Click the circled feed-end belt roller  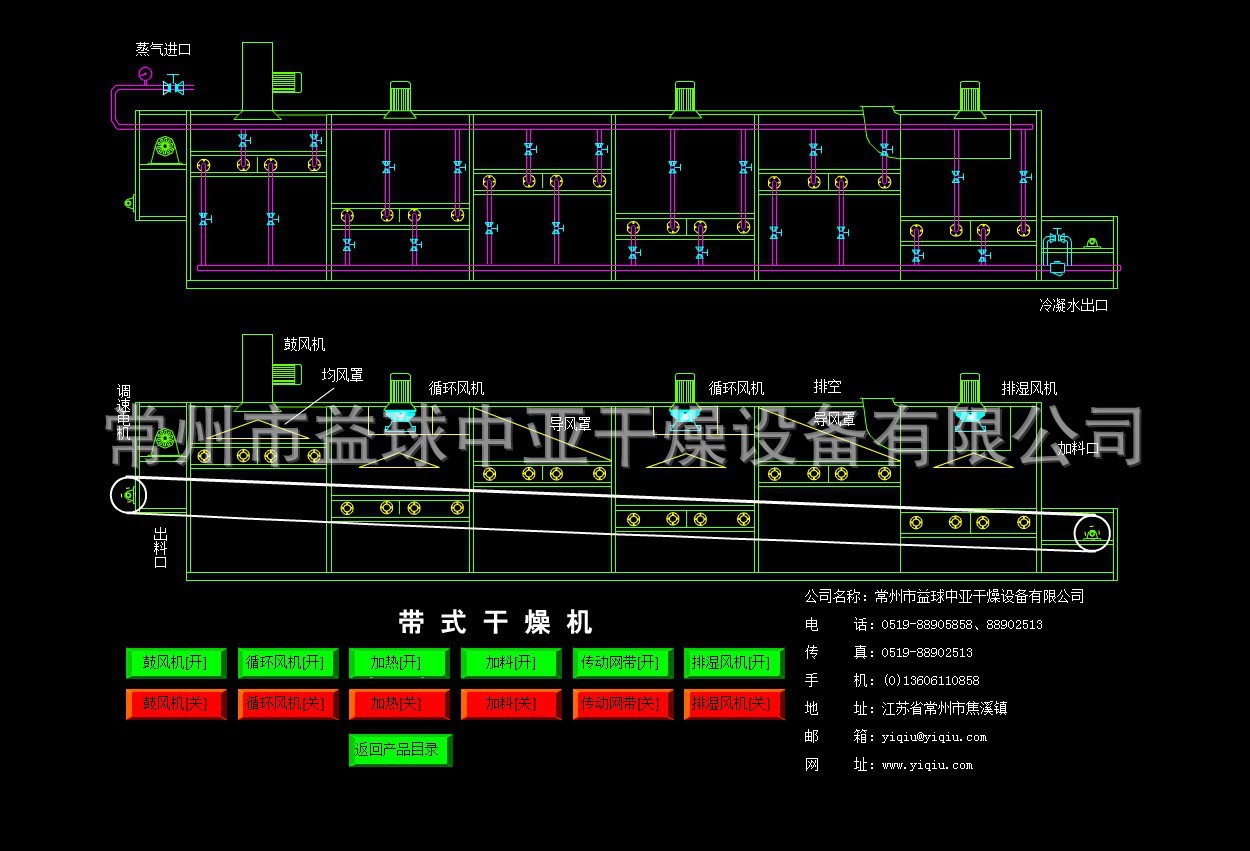(1092, 533)
